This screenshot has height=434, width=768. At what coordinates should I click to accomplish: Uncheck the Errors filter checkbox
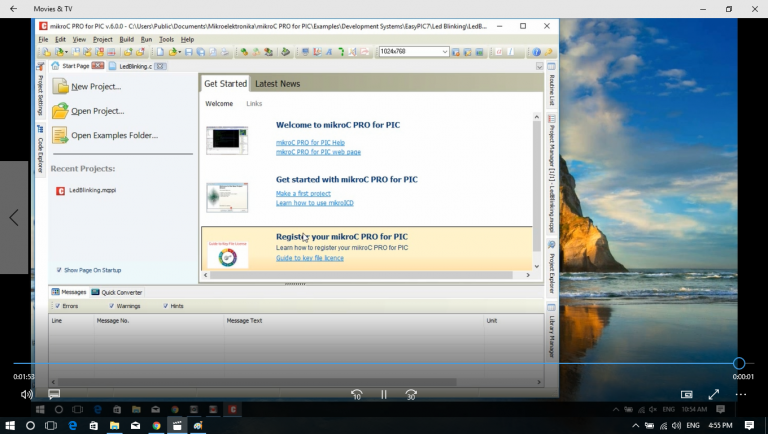56,306
